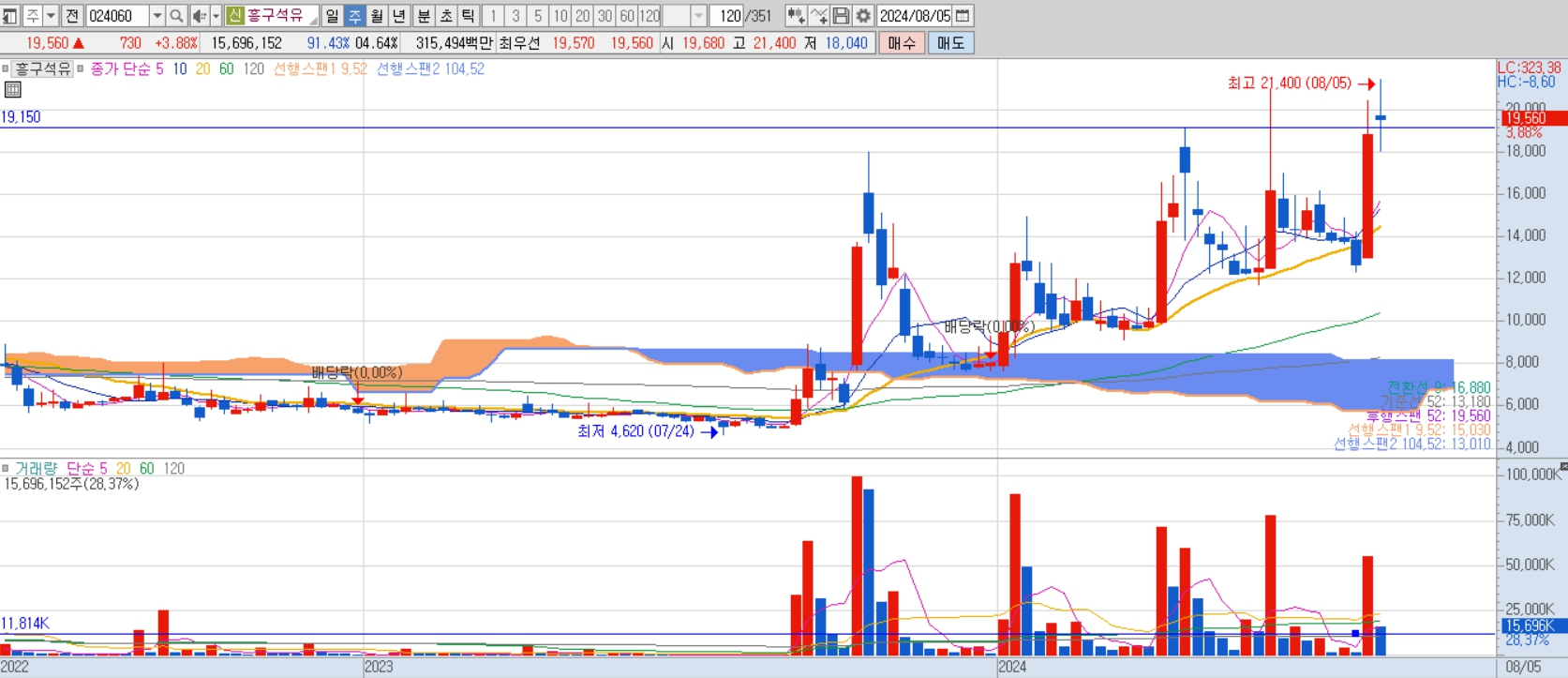
Task: Click interval button 20
Action: coord(583,16)
